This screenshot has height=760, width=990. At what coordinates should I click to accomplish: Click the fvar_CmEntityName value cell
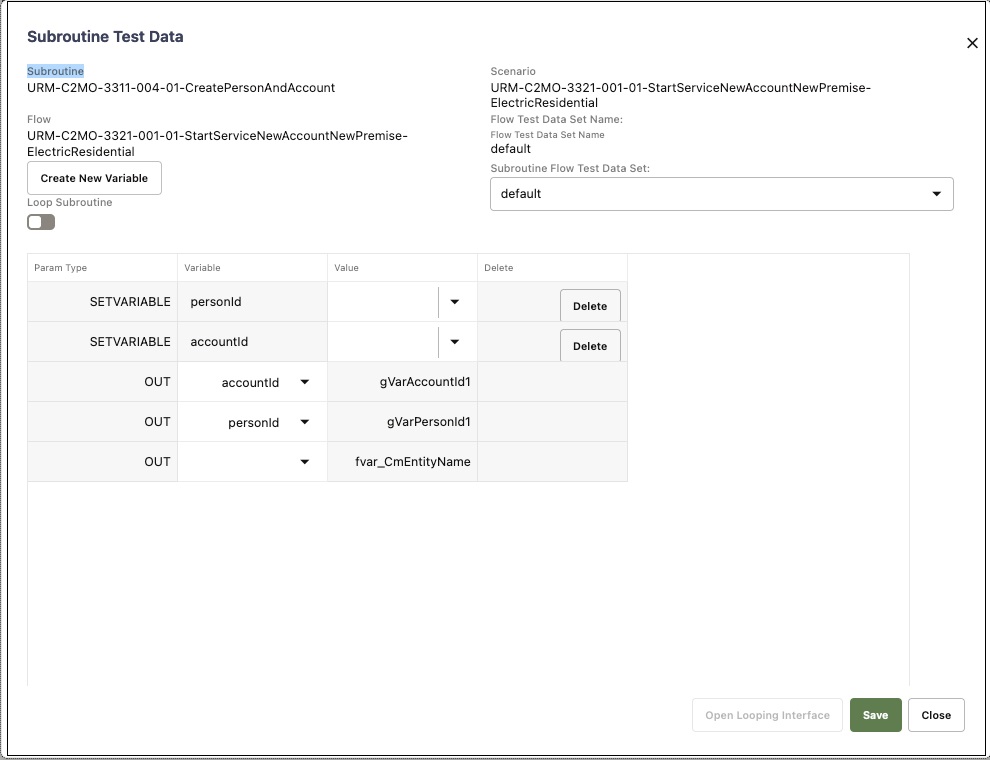point(402,461)
